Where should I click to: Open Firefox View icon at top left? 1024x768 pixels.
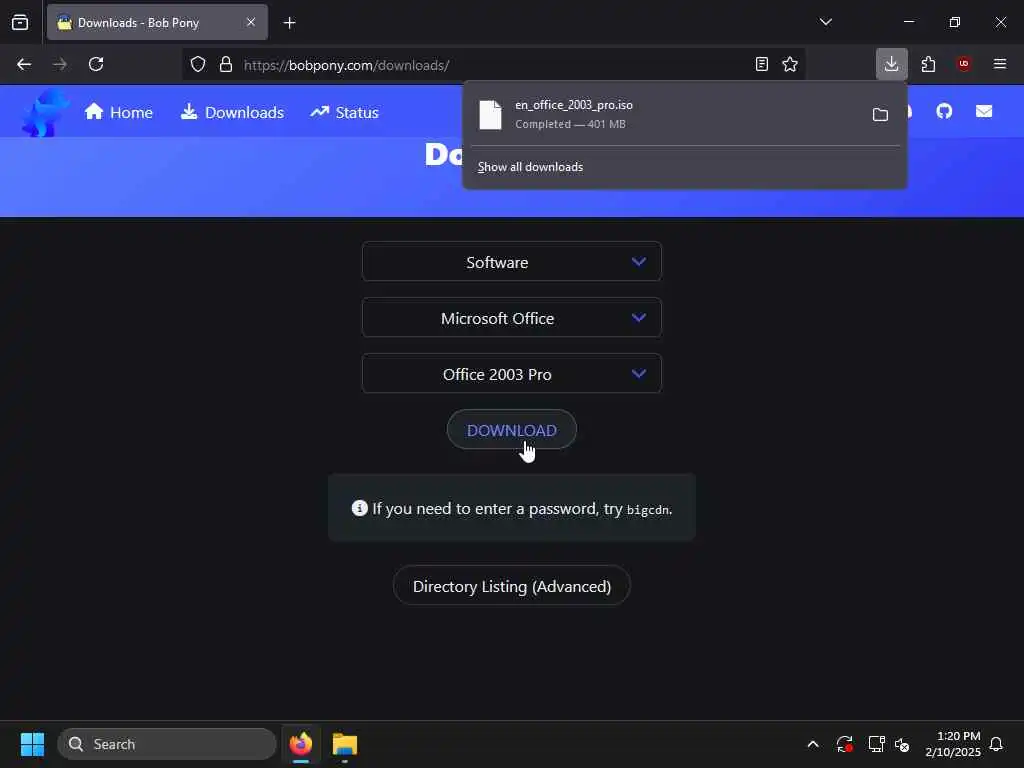(x=20, y=22)
